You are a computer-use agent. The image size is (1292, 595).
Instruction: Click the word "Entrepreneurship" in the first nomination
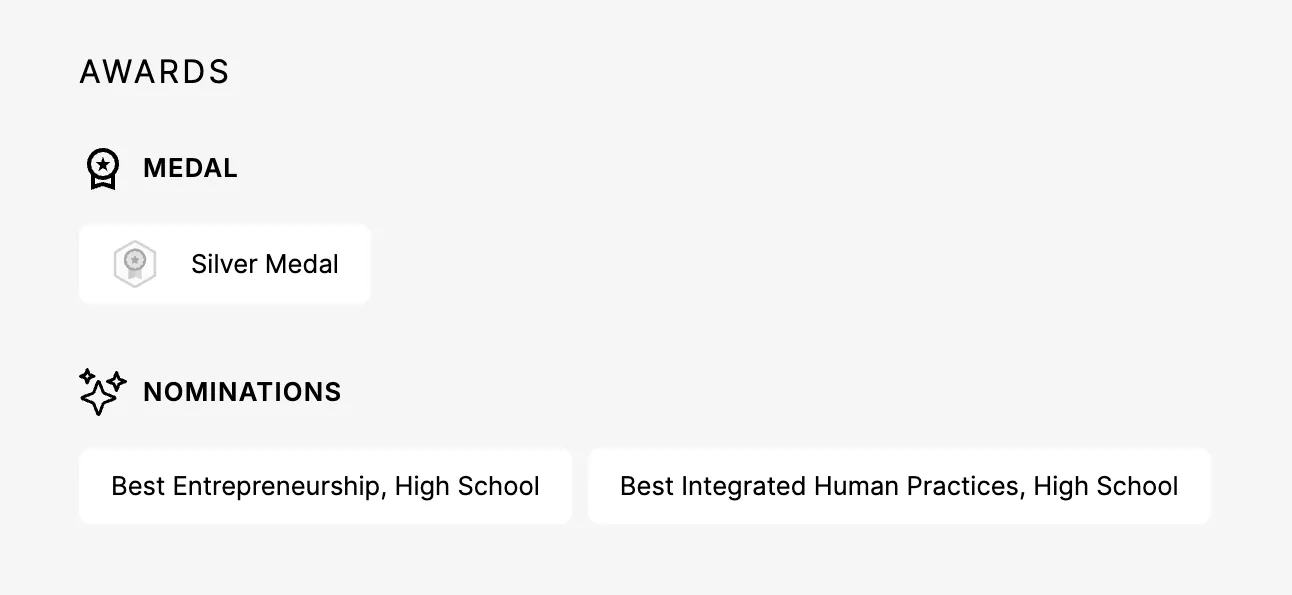click(x=276, y=486)
